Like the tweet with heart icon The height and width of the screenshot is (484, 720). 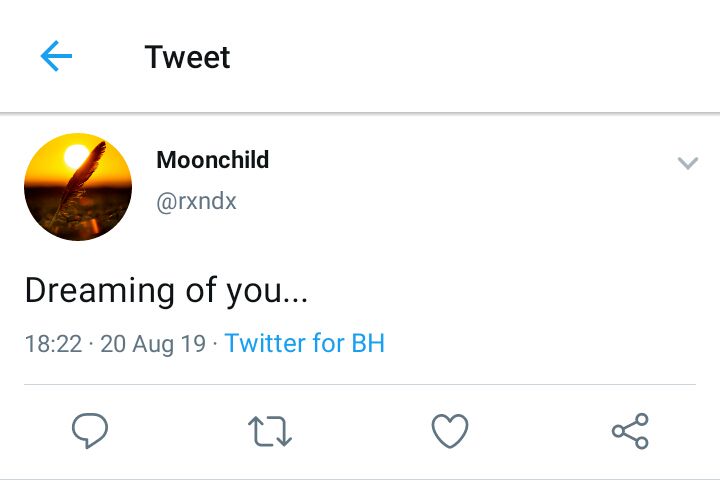[450, 430]
